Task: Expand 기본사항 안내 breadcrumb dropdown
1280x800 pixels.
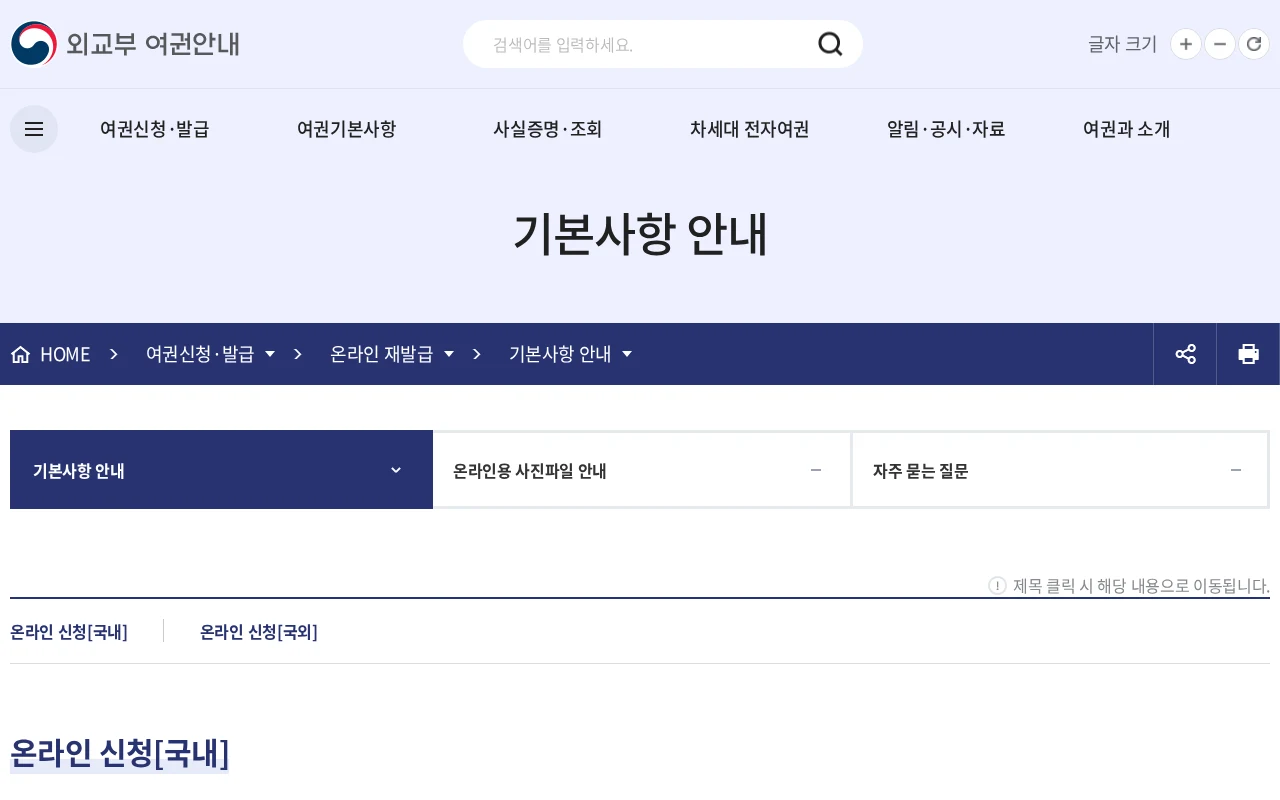Action: tap(570, 354)
